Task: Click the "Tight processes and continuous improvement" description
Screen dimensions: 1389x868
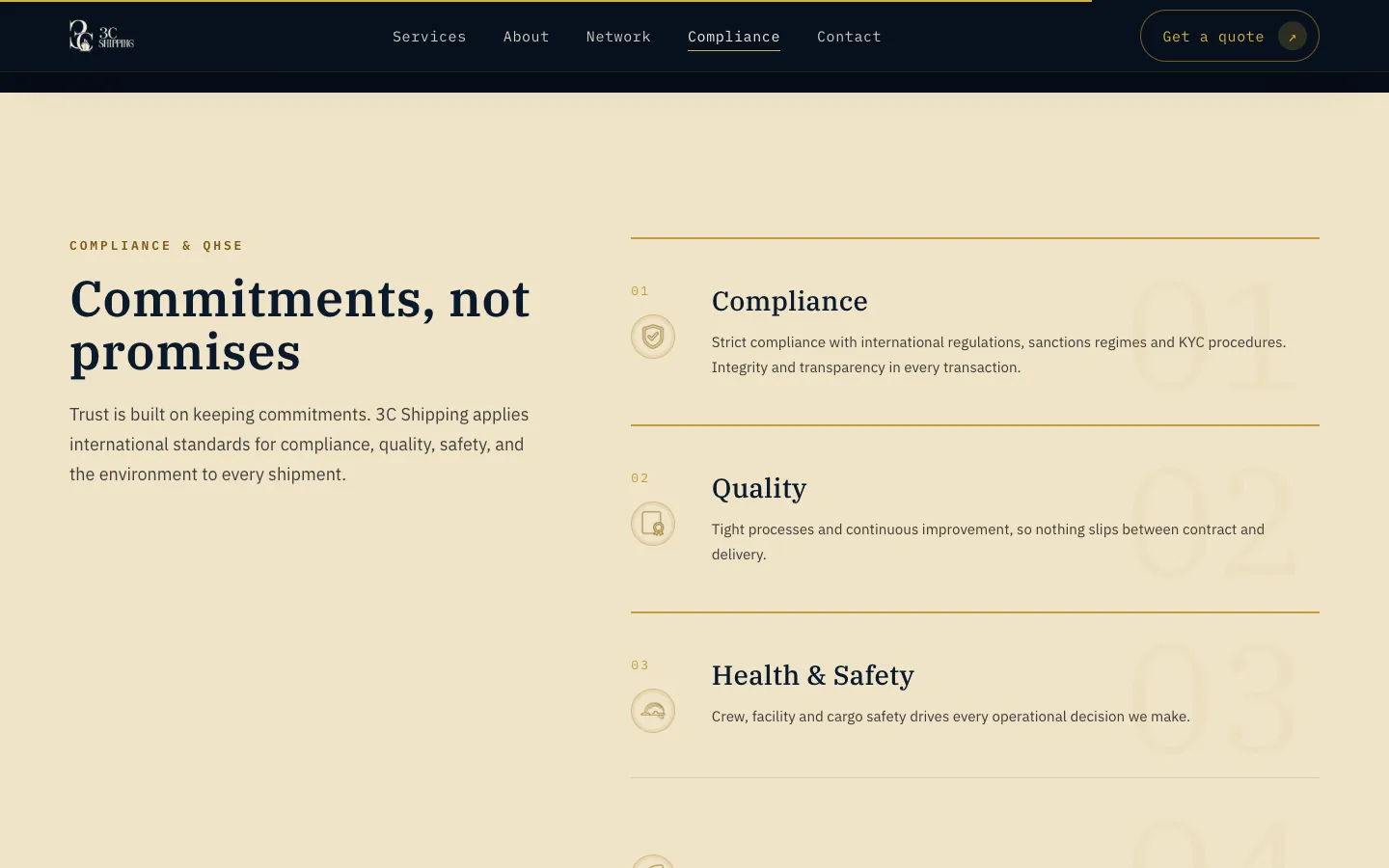Action: [988, 542]
